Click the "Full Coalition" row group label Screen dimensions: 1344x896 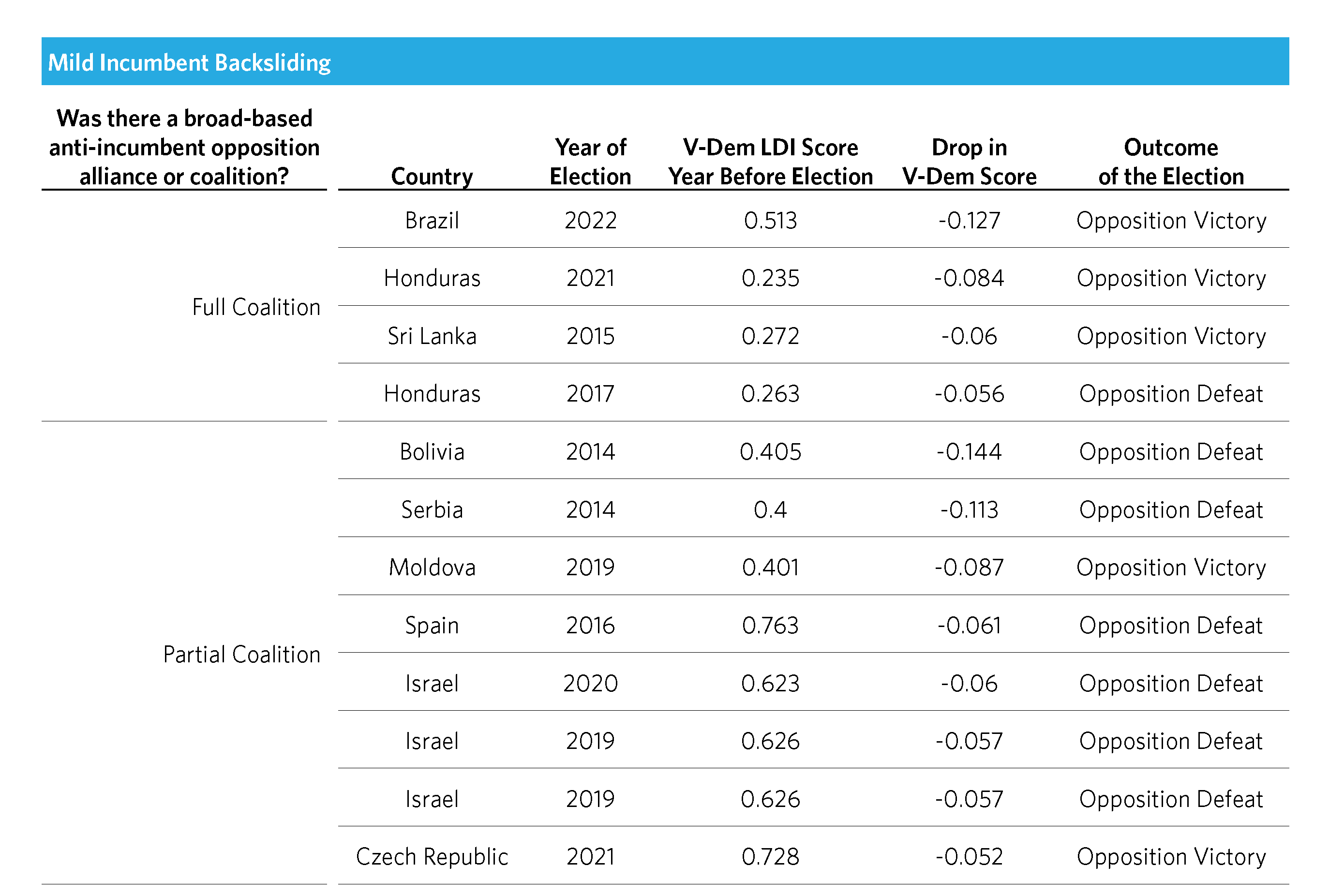(256, 307)
